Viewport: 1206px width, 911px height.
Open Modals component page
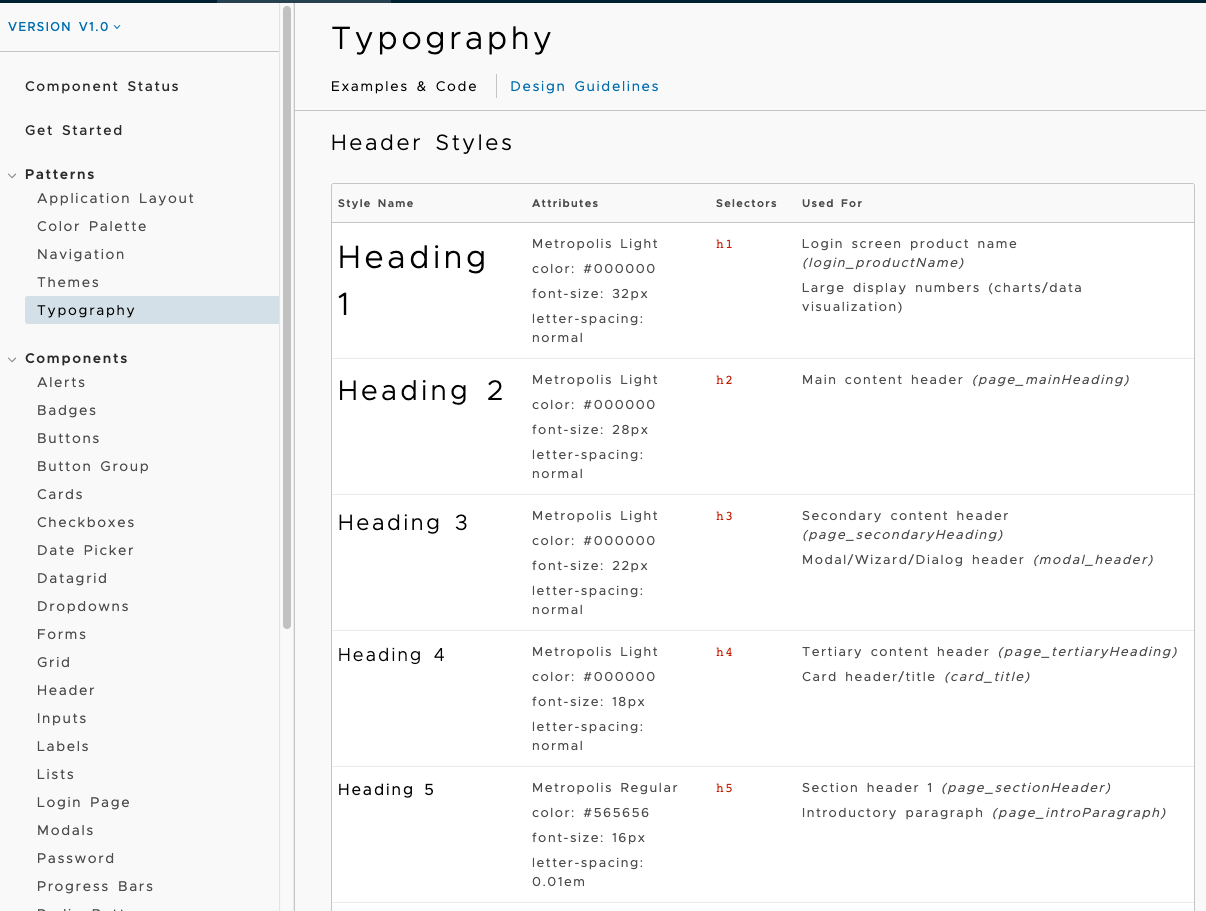(65, 831)
